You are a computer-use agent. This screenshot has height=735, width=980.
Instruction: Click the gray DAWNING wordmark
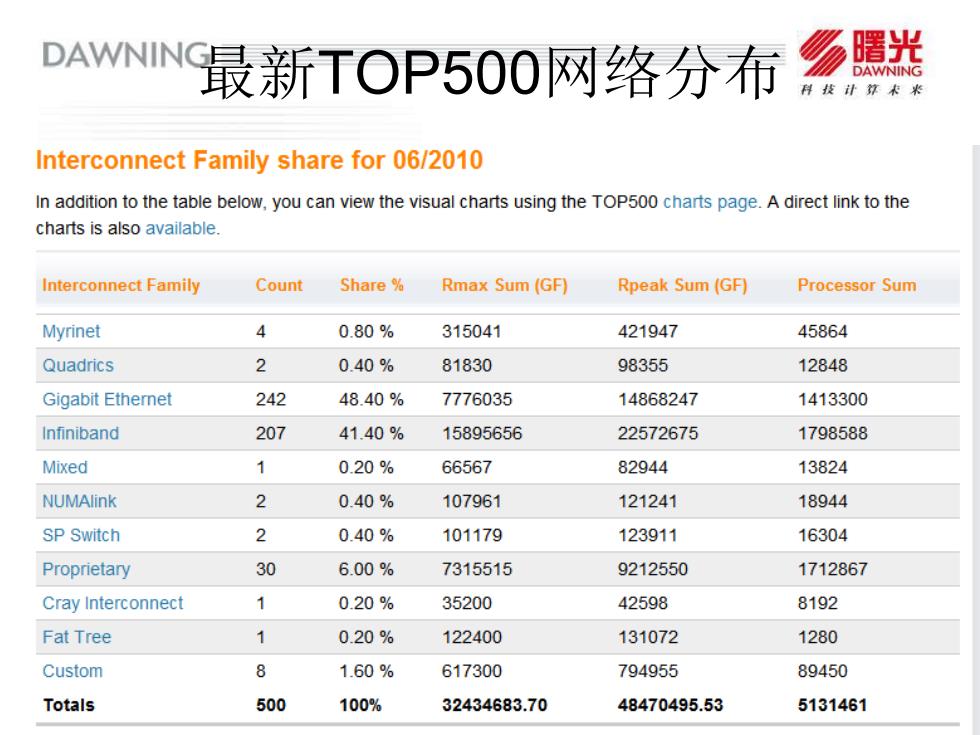pyautogui.click(x=125, y=55)
